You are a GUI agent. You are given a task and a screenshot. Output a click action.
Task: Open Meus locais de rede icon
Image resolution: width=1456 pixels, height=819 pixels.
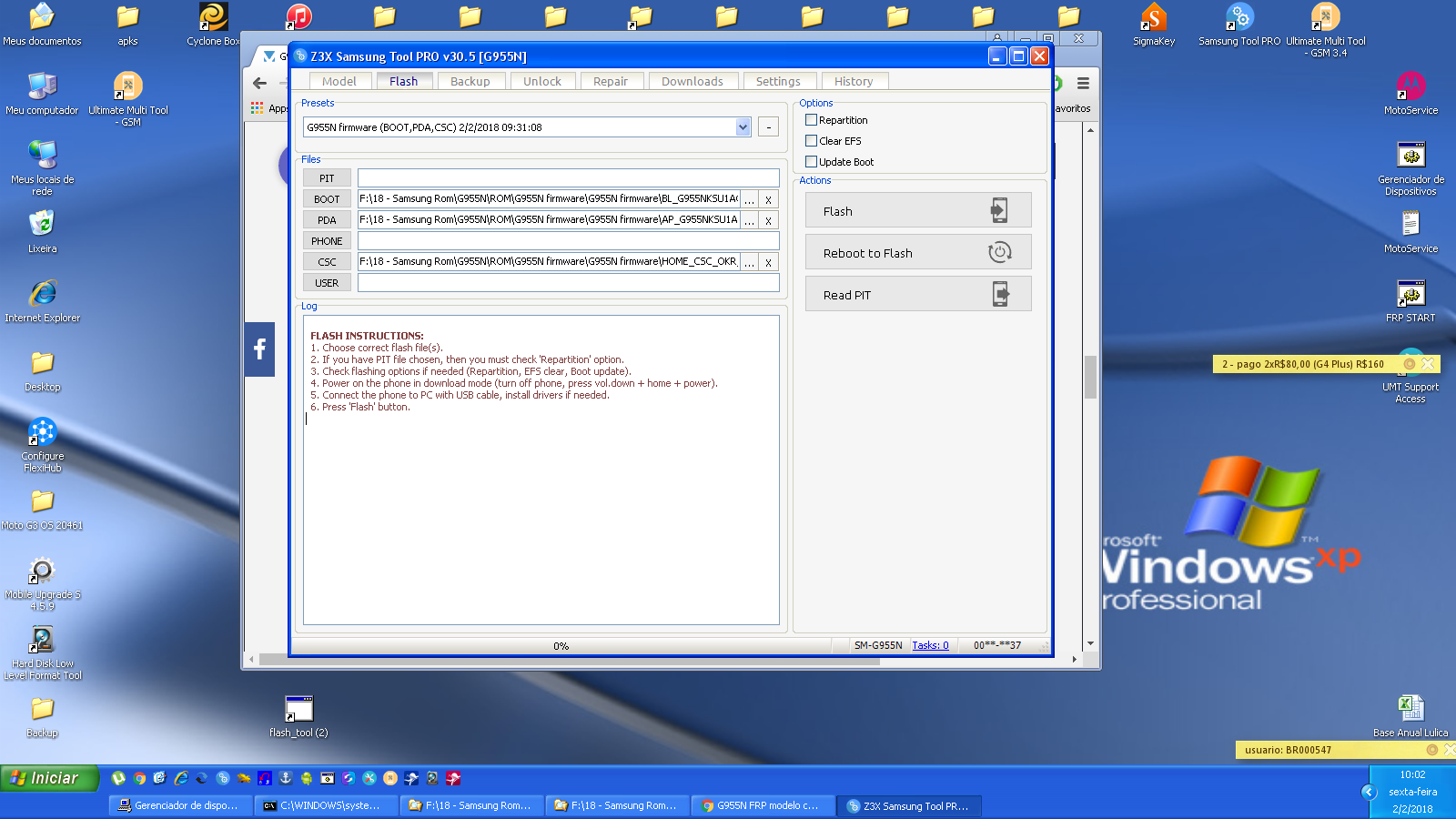[42, 168]
